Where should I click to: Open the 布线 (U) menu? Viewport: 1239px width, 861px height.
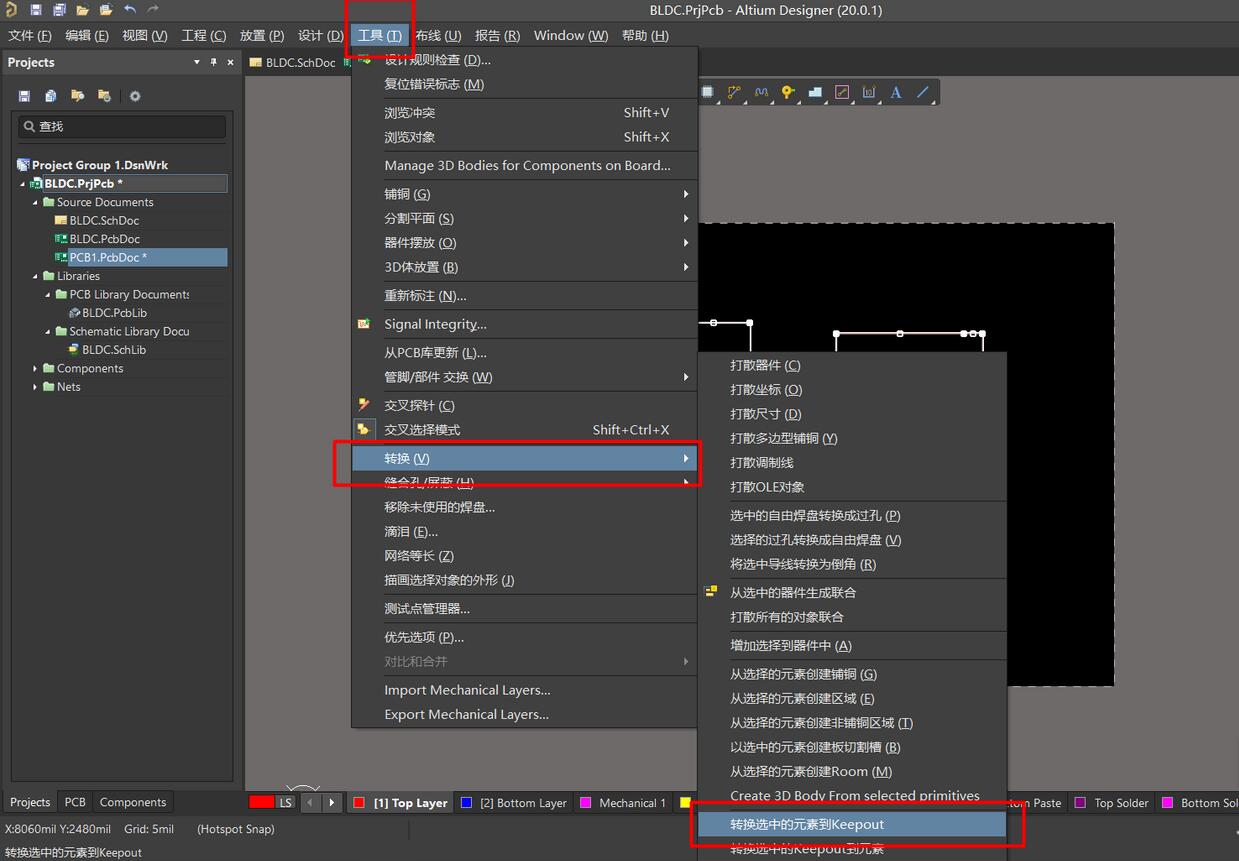click(438, 35)
